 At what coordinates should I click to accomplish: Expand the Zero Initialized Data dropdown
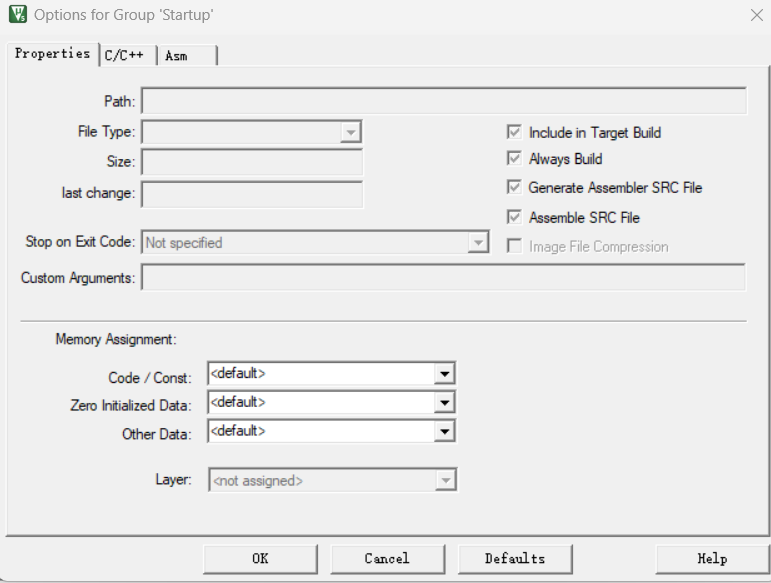point(445,403)
